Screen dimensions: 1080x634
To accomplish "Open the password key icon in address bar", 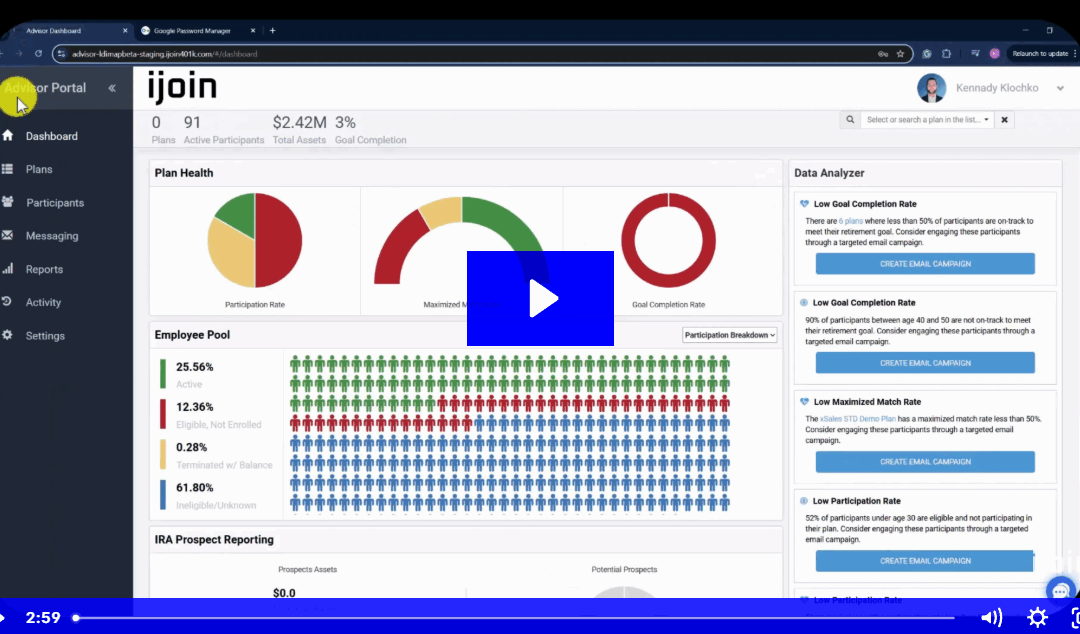I will click(882, 54).
